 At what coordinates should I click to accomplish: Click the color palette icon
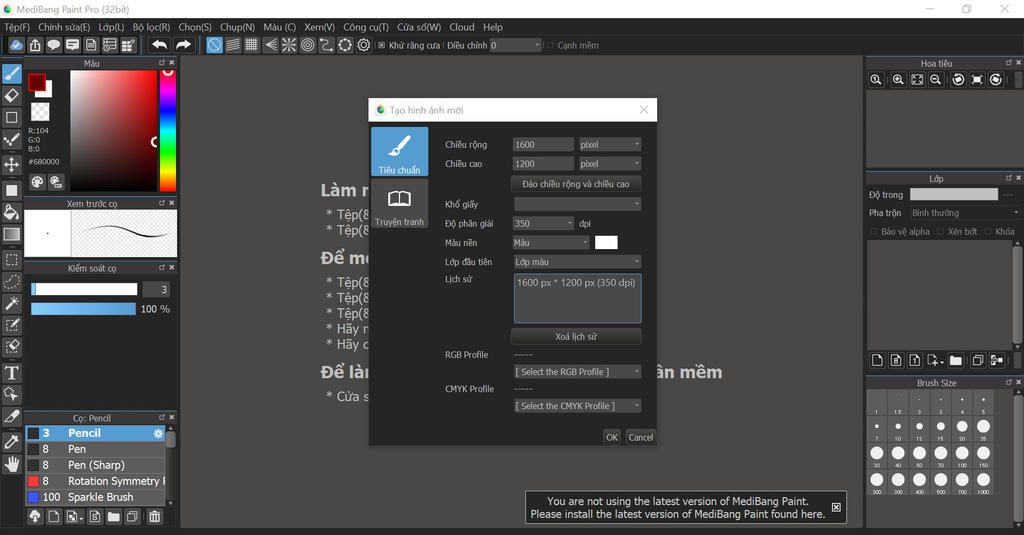pos(38,182)
